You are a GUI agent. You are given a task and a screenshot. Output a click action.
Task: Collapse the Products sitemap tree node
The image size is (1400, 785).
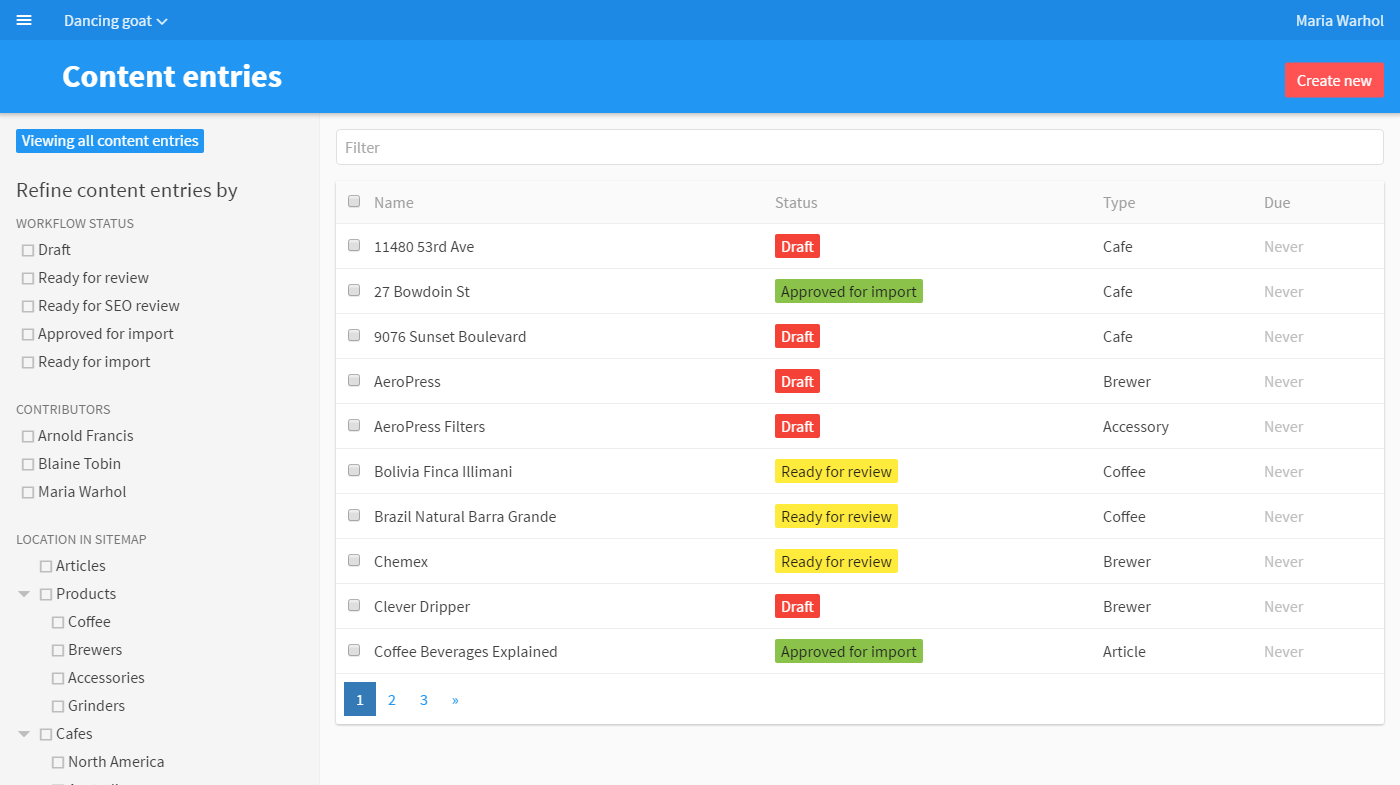click(x=24, y=594)
